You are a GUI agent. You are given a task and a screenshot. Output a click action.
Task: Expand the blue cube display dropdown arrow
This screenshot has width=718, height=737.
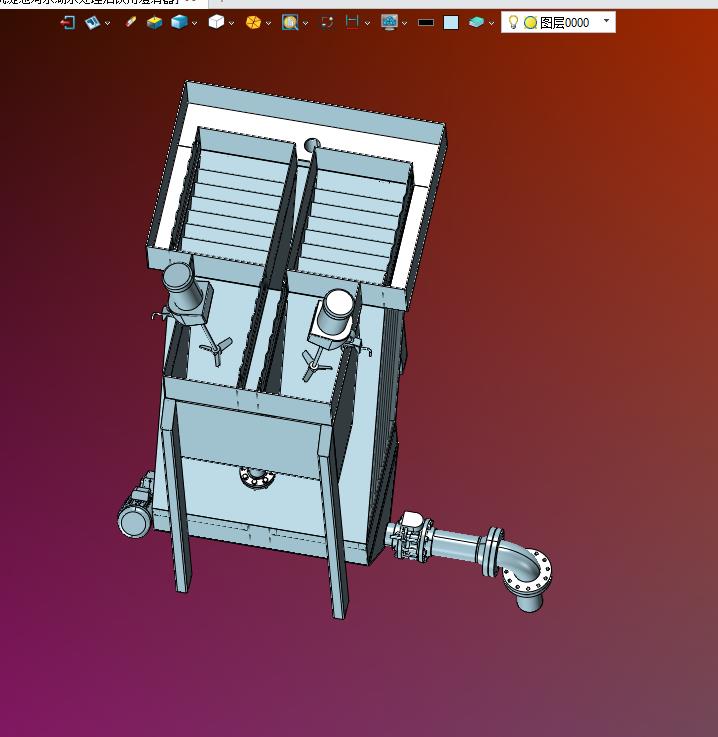[195, 23]
